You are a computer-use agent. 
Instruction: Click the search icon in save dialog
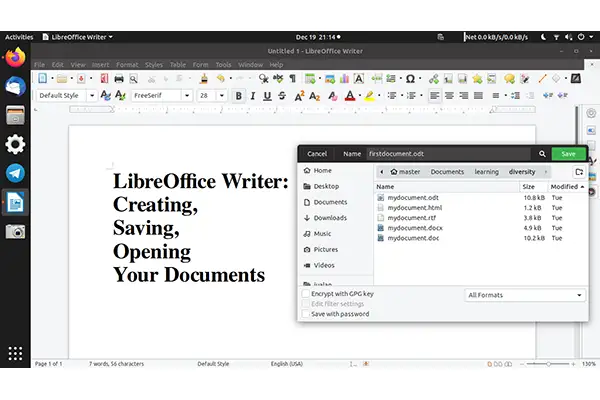pos(542,154)
